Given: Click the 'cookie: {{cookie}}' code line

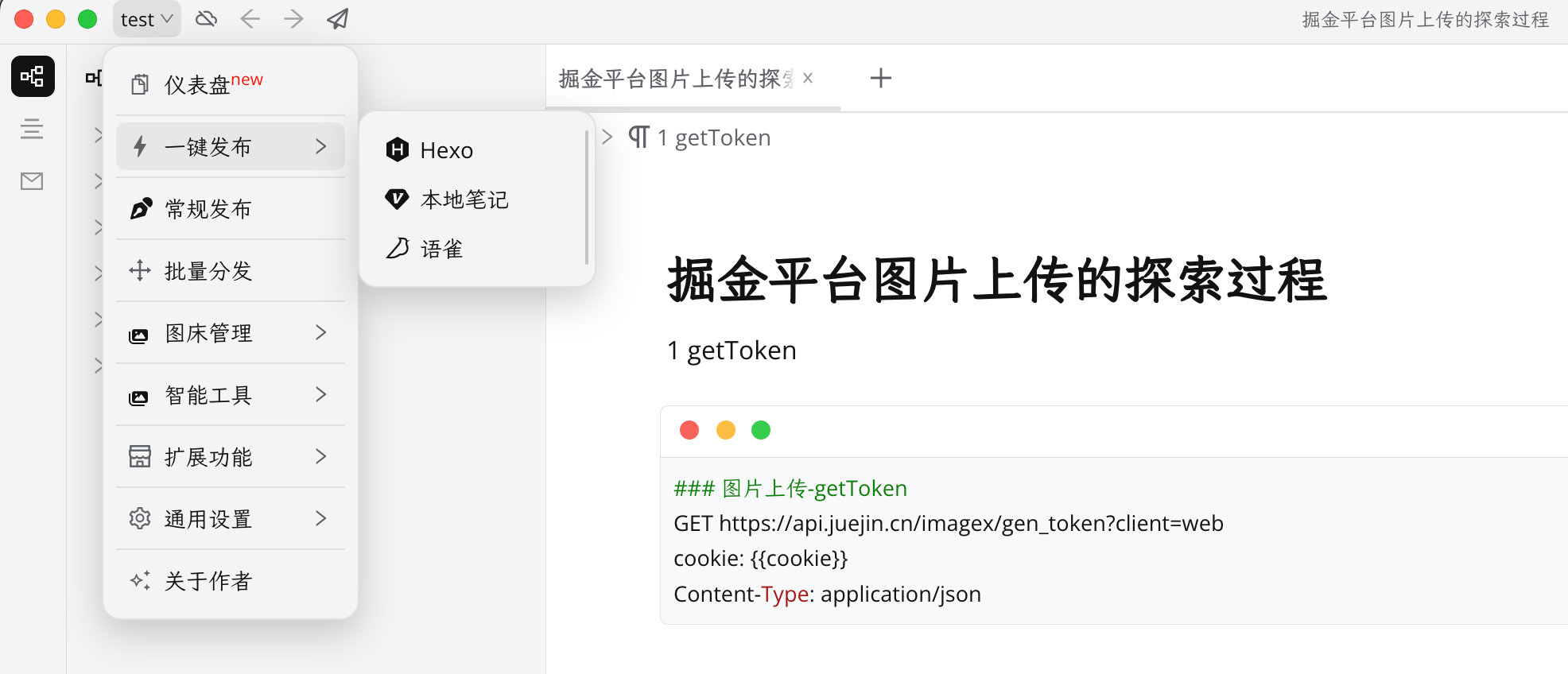Looking at the screenshot, I should click(761, 559).
